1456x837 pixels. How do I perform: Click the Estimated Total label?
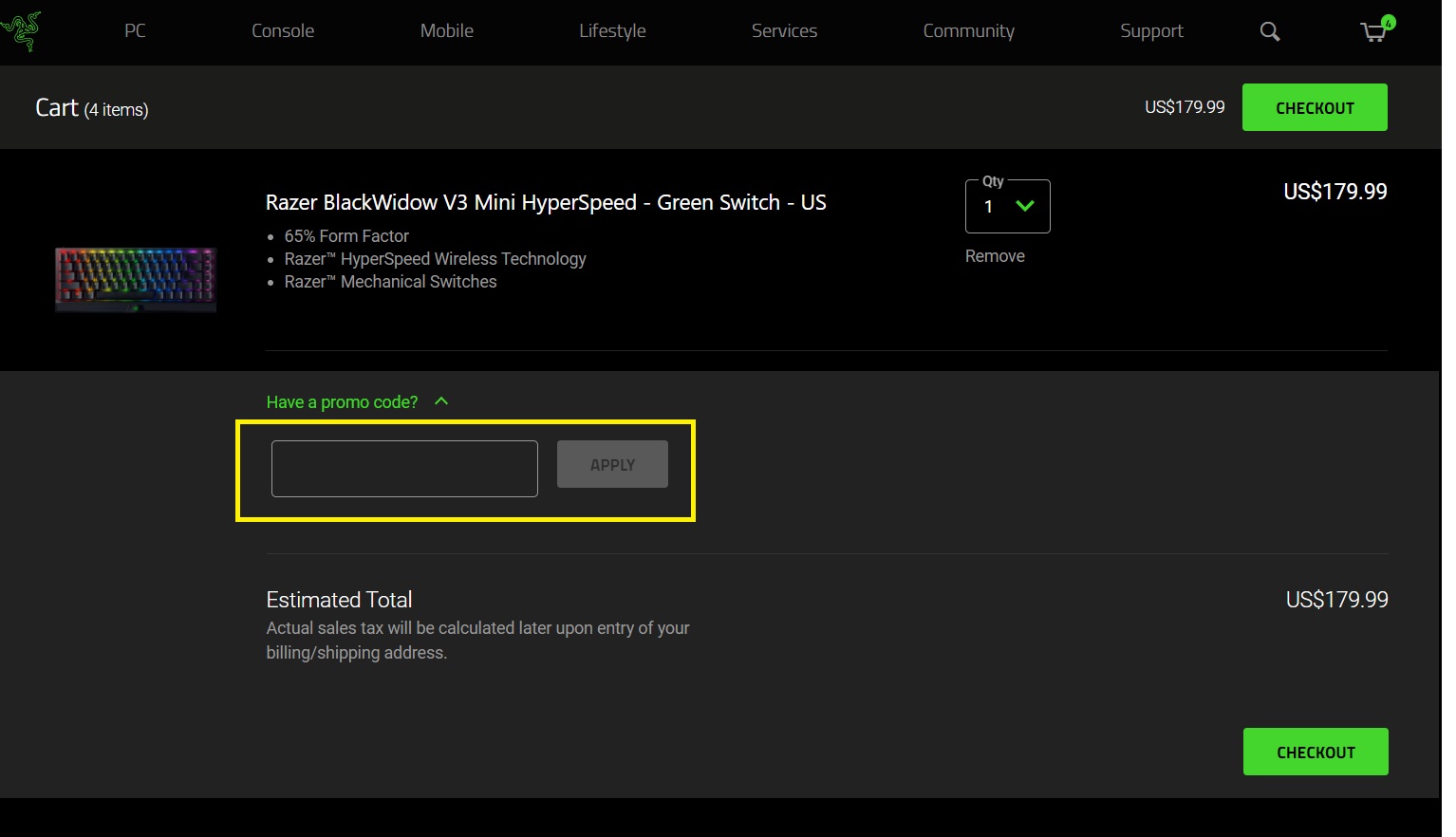coord(339,600)
